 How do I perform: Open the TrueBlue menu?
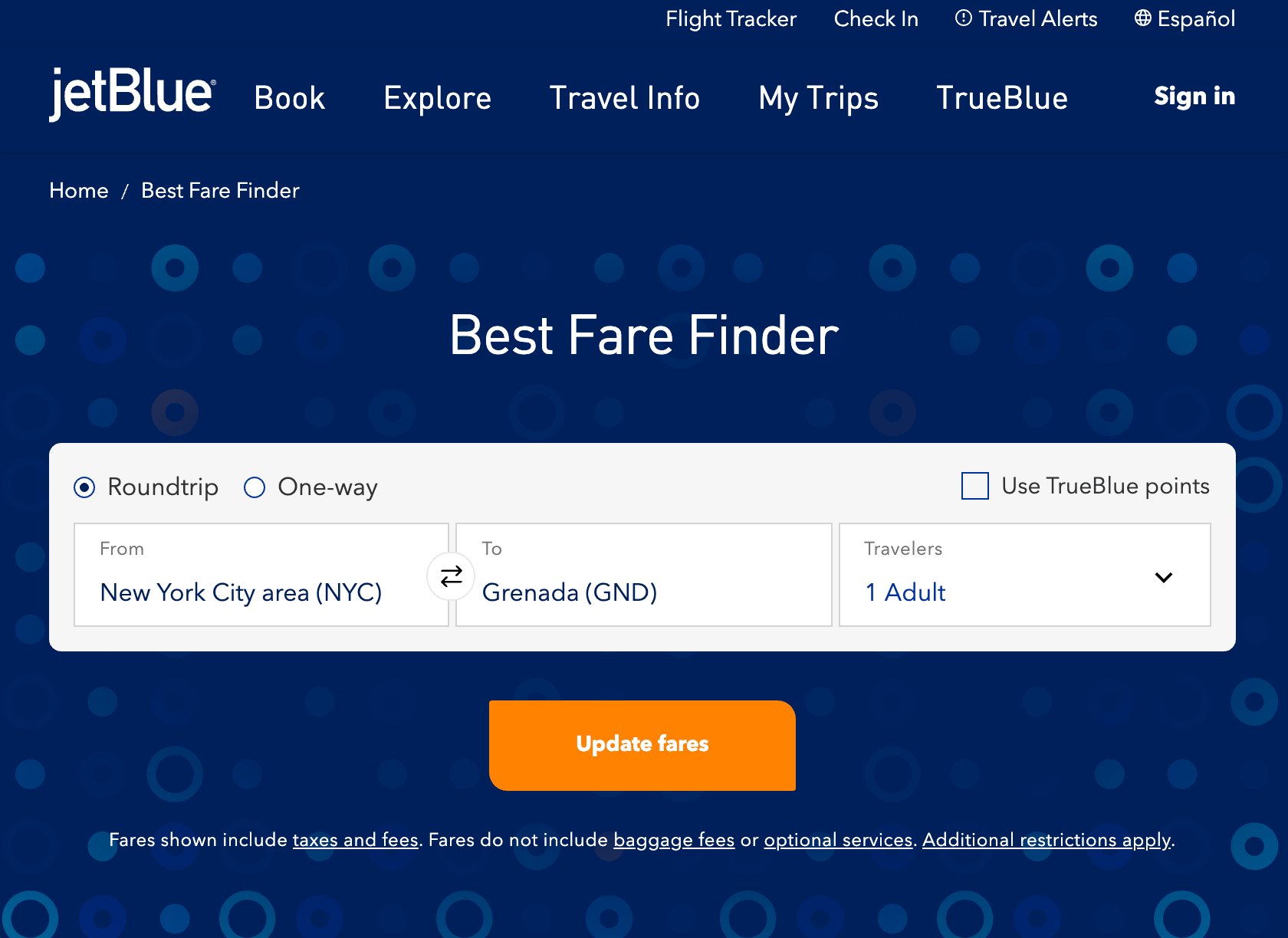[1002, 98]
